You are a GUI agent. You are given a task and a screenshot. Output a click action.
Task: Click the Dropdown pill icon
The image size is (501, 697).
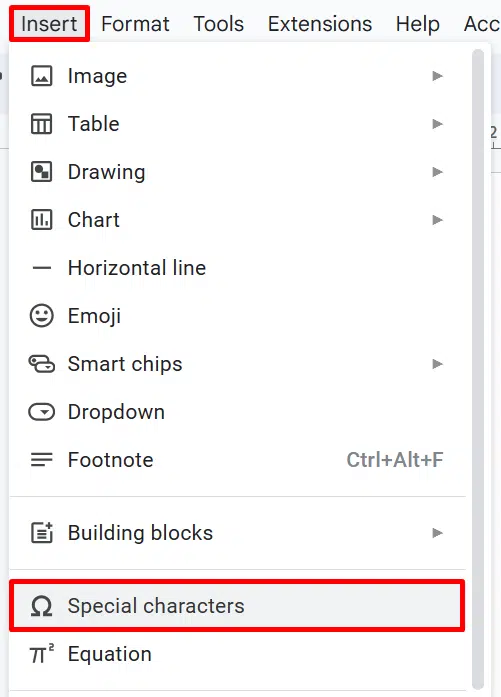point(41,412)
